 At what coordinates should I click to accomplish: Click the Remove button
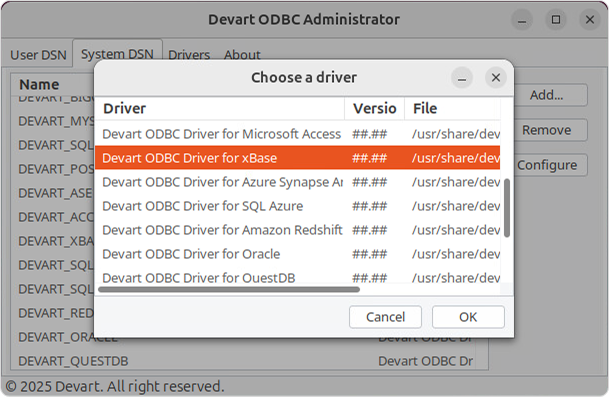coord(550,130)
